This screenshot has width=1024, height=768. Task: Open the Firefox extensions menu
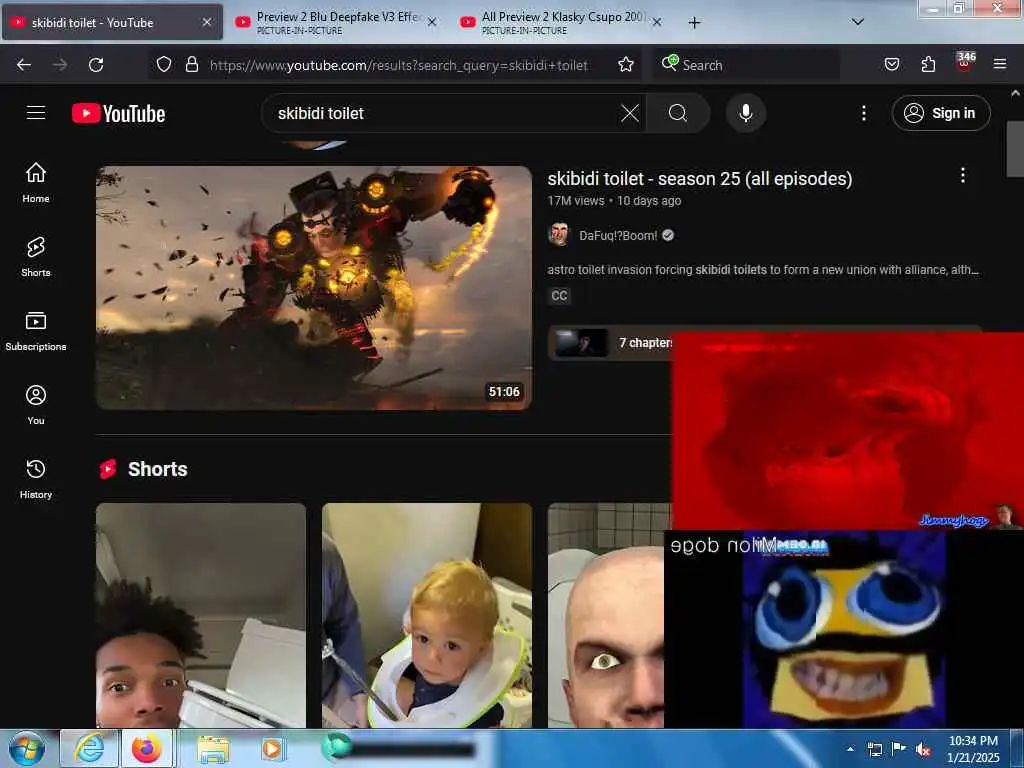tap(928, 65)
